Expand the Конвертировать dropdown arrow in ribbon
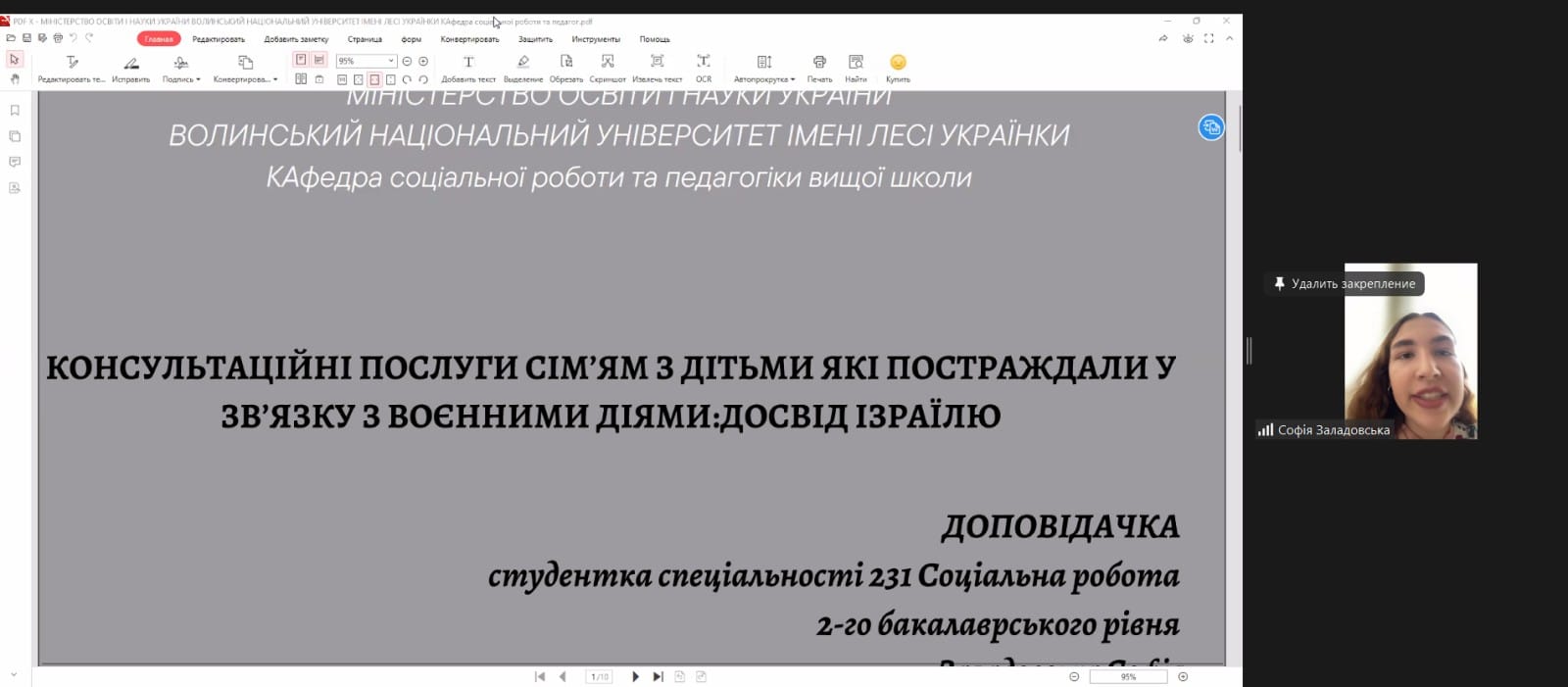Screen dimensions: 1568x687 pyautogui.click(x=275, y=79)
